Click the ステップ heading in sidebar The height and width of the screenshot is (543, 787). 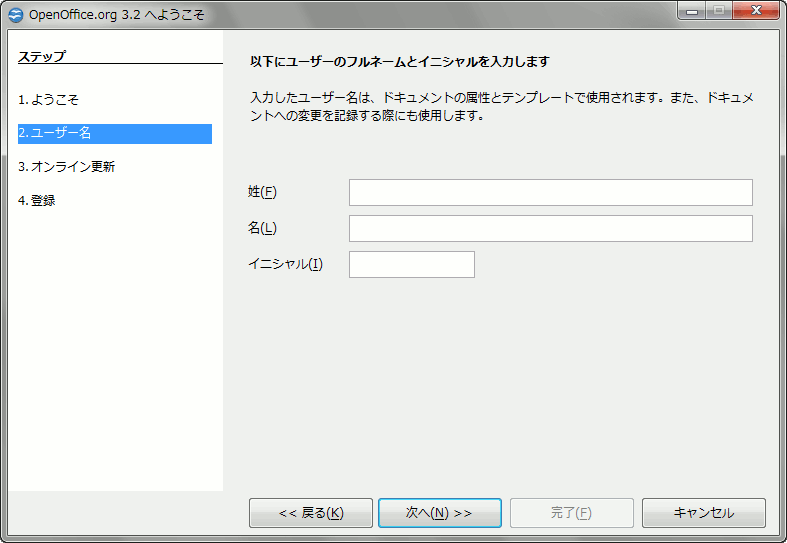tap(41, 56)
